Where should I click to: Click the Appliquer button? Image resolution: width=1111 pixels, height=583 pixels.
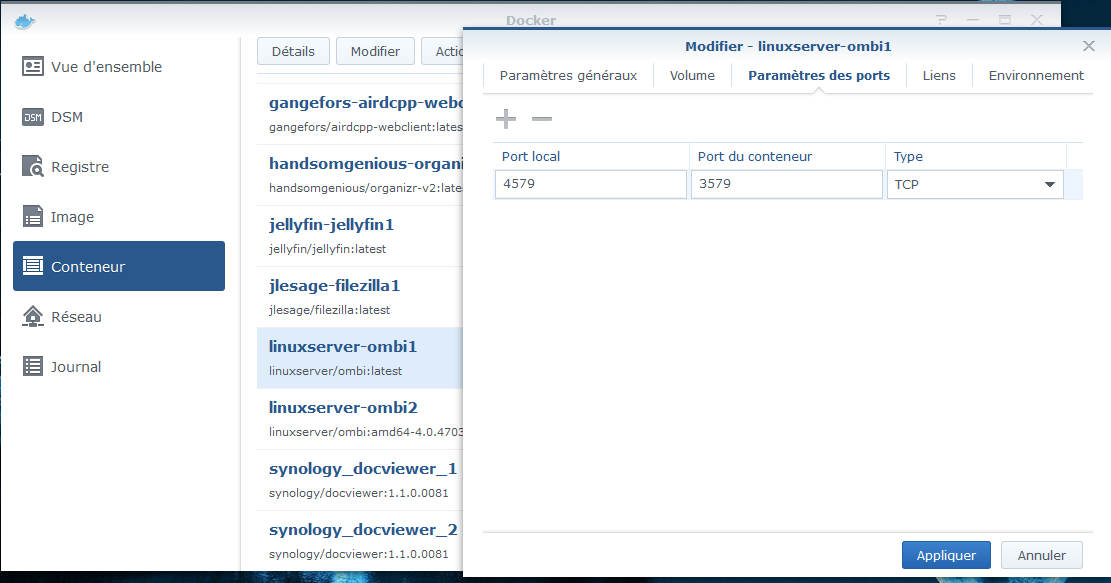tap(946, 555)
